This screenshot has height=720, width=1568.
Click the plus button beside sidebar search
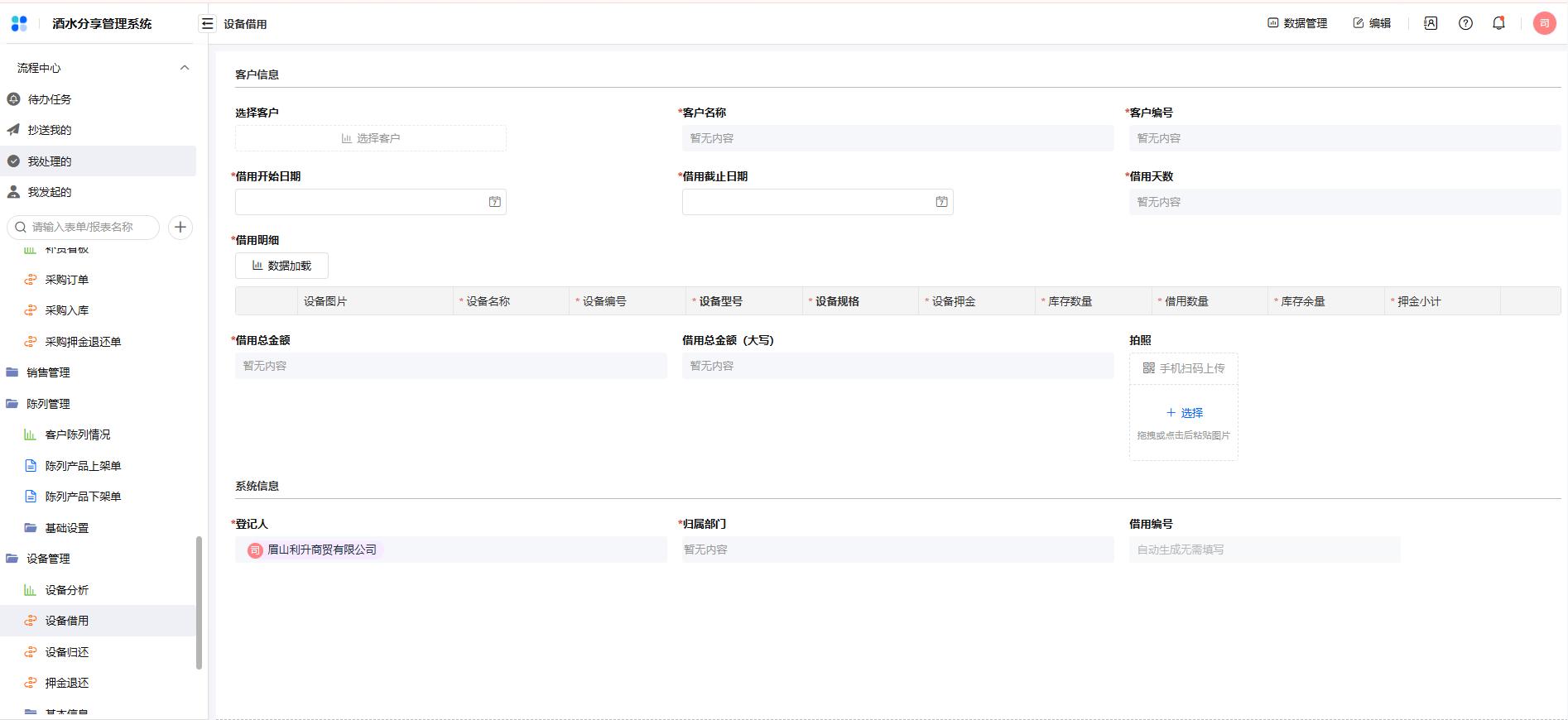180,227
